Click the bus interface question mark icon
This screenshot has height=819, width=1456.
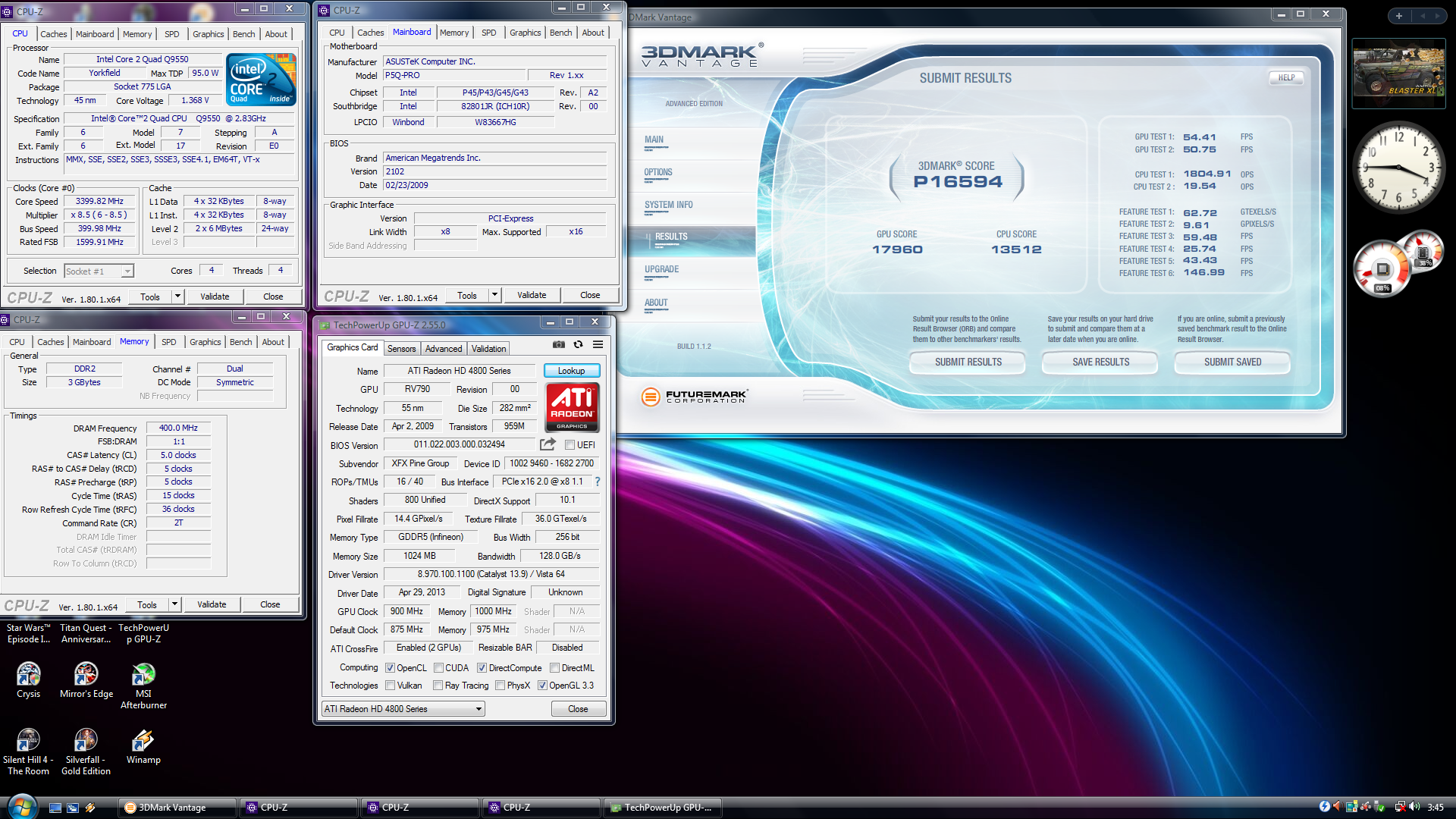(598, 482)
